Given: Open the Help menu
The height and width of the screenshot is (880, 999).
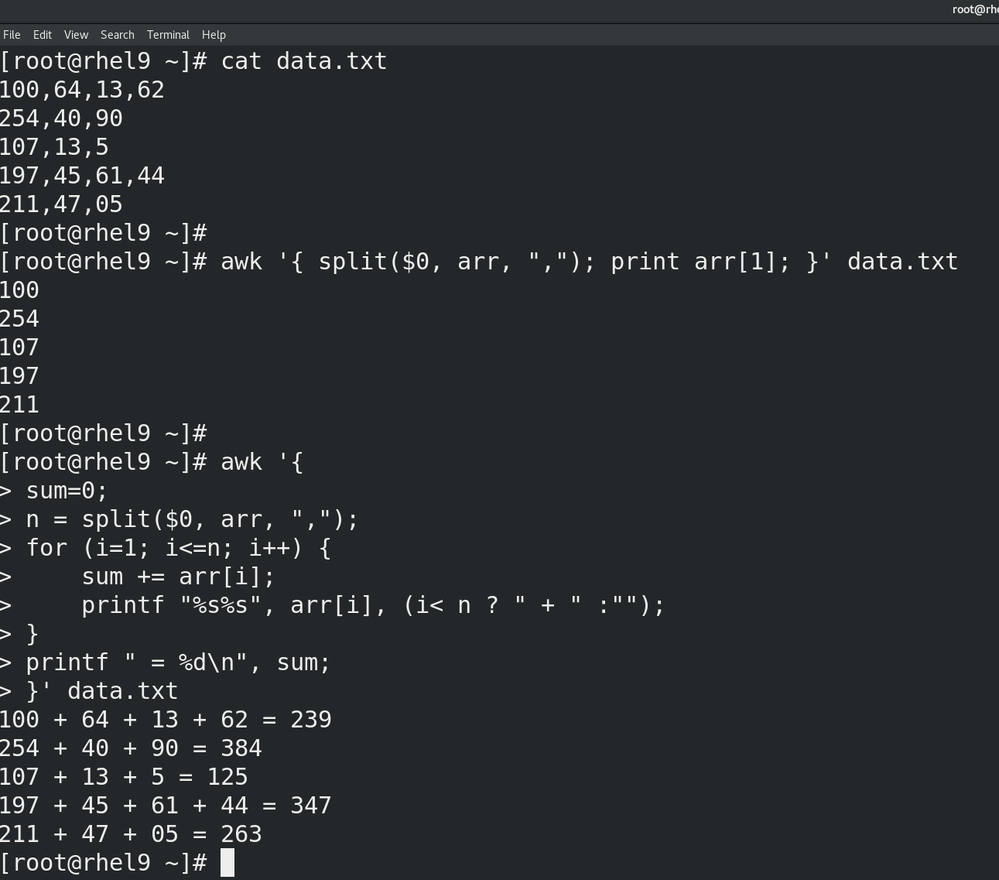Looking at the screenshot, I should click(213, 34).
